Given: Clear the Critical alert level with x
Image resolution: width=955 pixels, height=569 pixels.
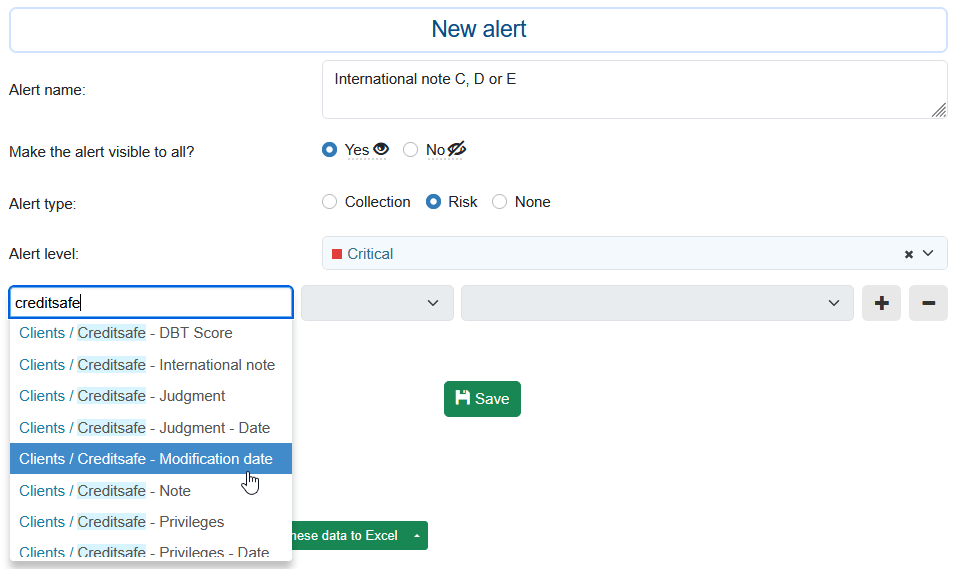Looking at the screenshot, I should [x=909, y=254].
